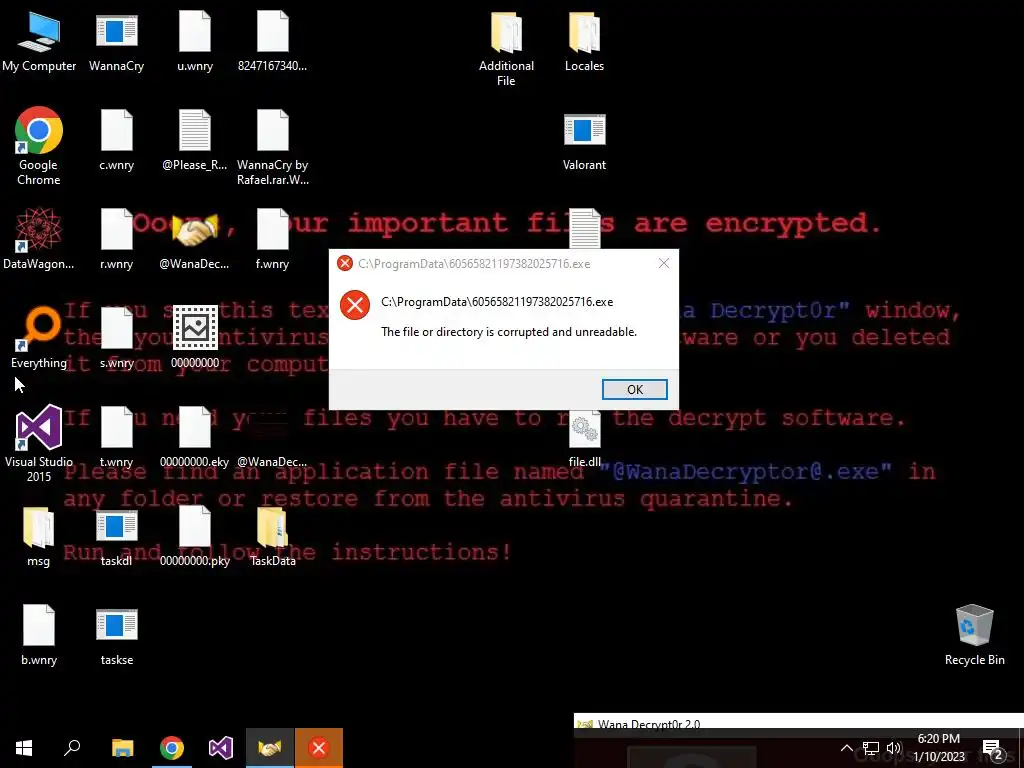Image resolution: width=1024 pixels, height=768 pixels.
Task: Select WannaCry by Rafael.rar file icon
Action: pos(272,147)
